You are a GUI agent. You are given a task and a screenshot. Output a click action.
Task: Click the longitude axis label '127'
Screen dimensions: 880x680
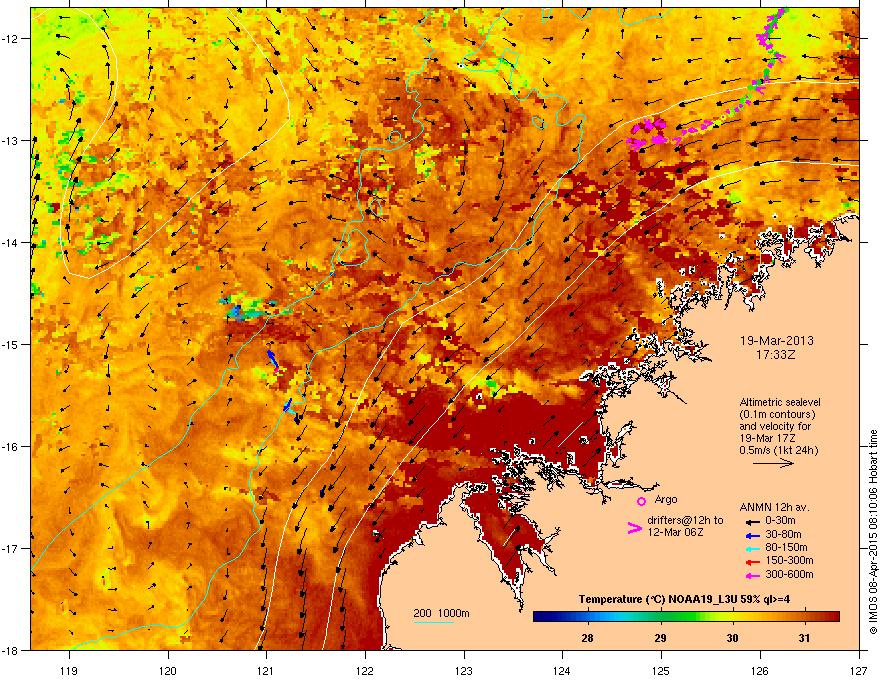859,671
